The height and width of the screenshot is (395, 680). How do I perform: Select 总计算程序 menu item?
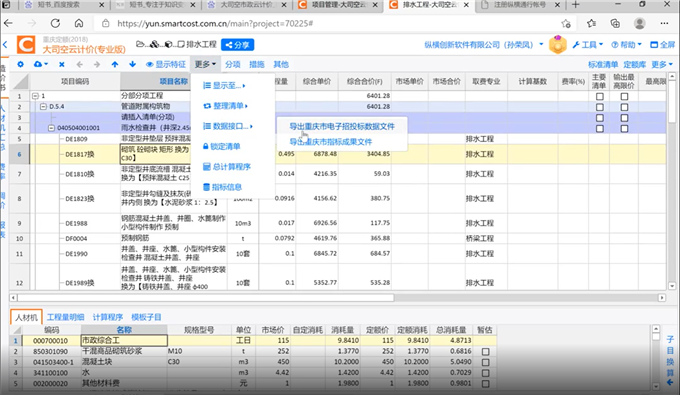[x=227, y=167]
